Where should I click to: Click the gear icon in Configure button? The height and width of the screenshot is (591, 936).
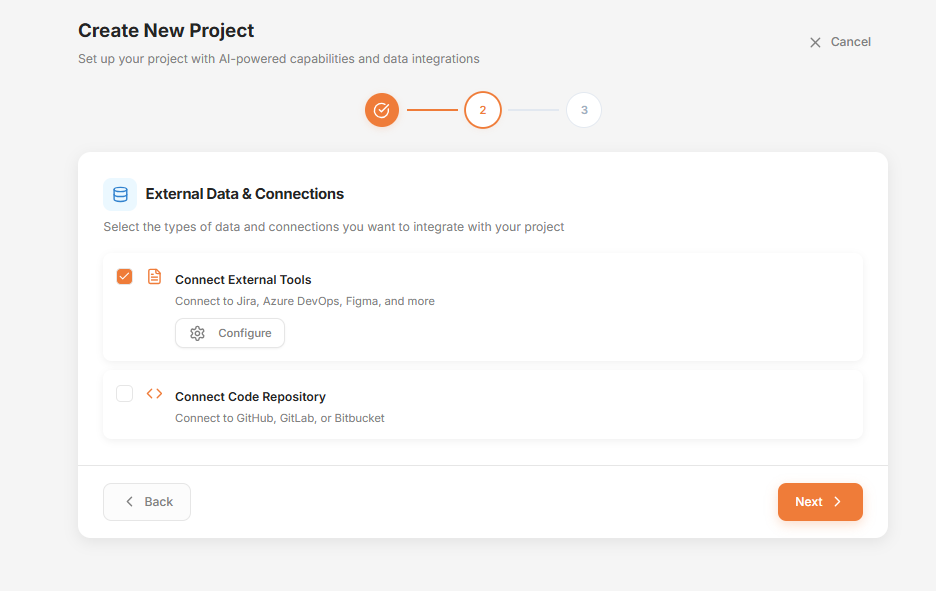197,333
